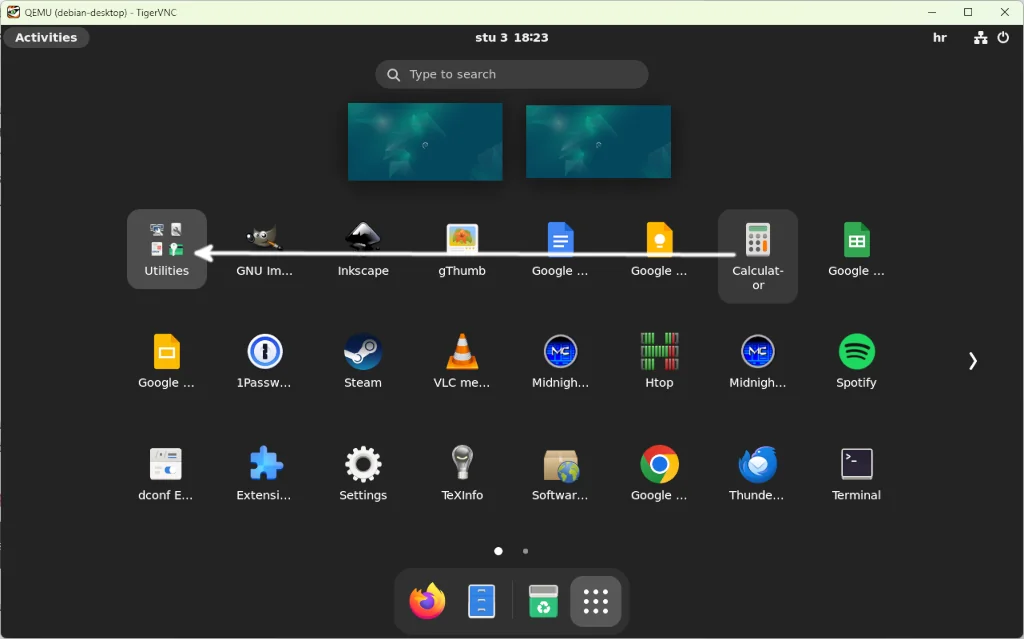Open the Utilities app folder
This screenshot has width=1024, height=639.
166,240
